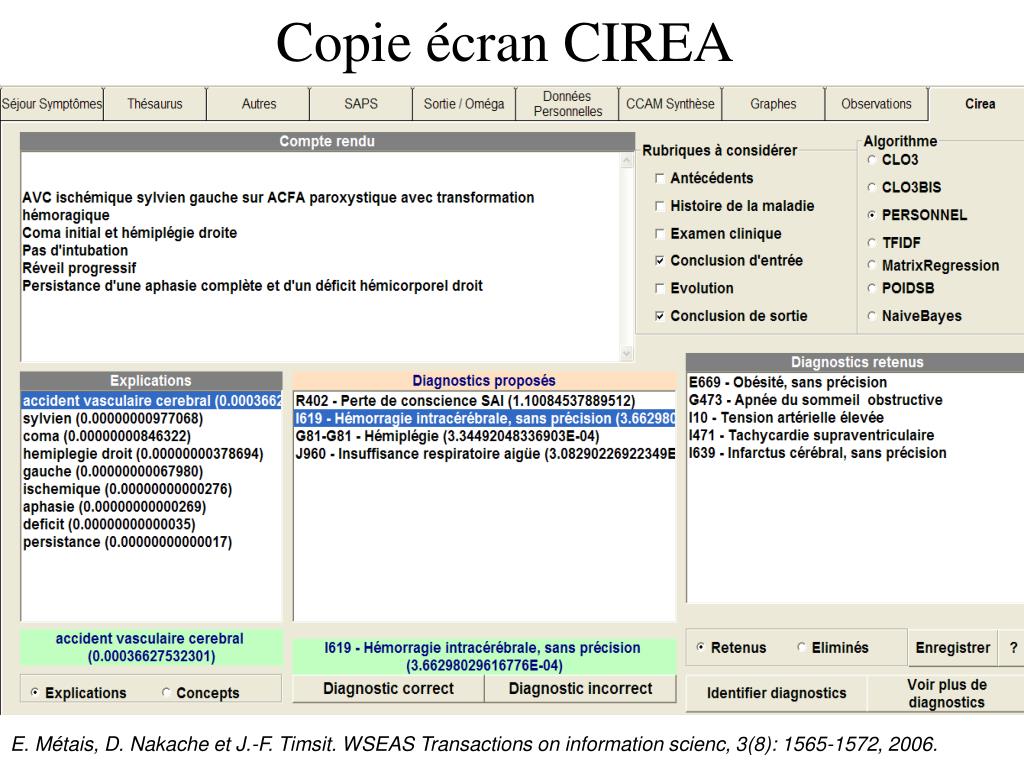Open help with the ? button
Viewport: 1024px width, 768px height.
tap(1013, 648)
